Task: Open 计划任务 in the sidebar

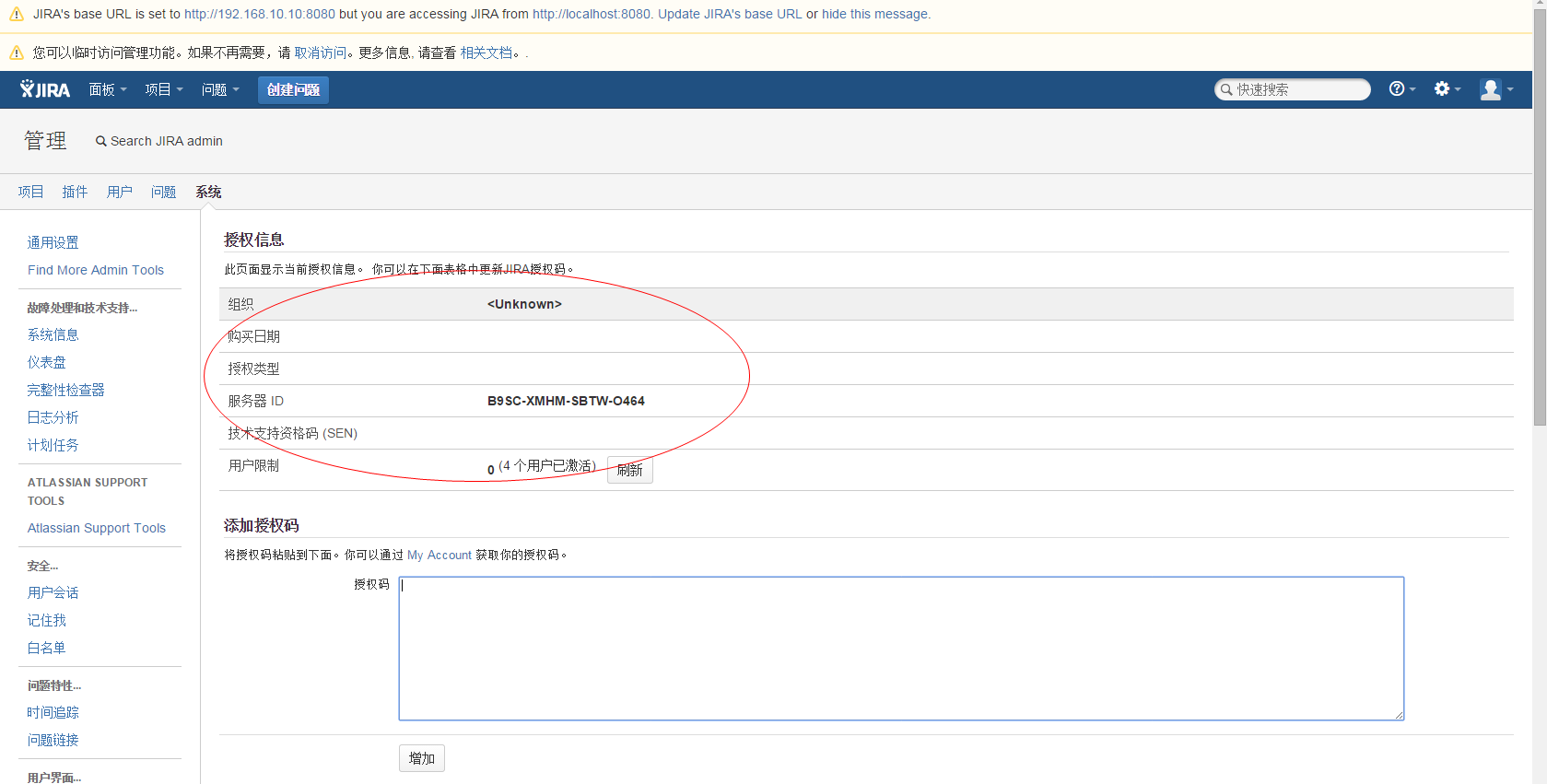Action: 53,445
